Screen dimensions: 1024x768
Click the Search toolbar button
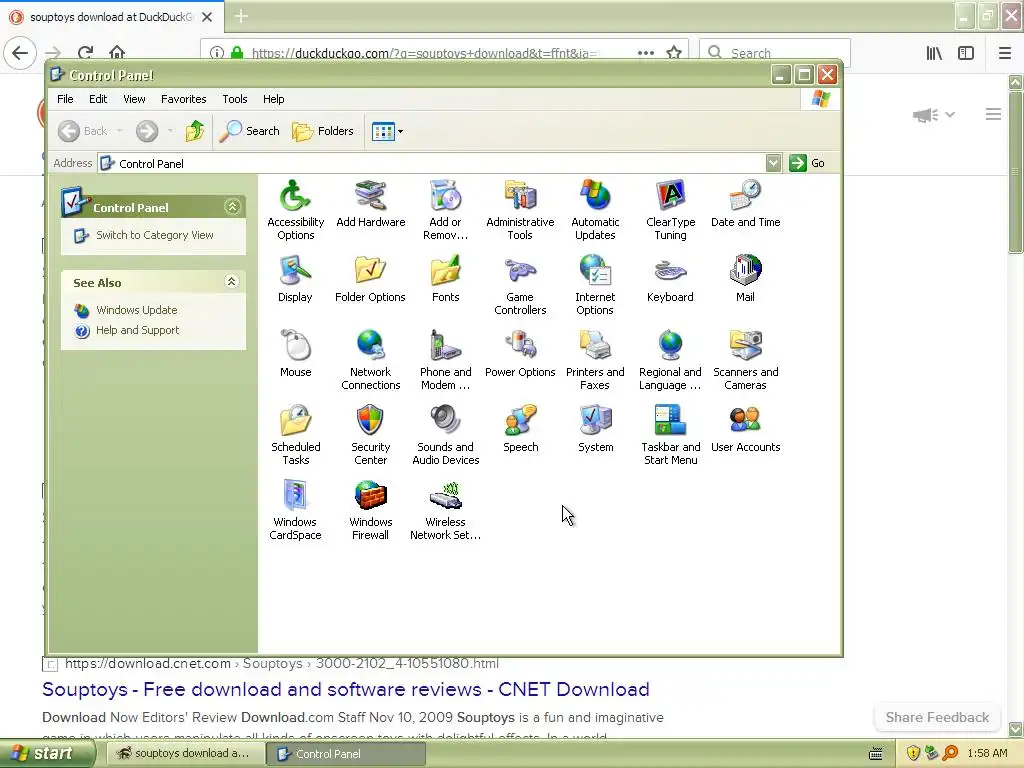click(249, 131)
